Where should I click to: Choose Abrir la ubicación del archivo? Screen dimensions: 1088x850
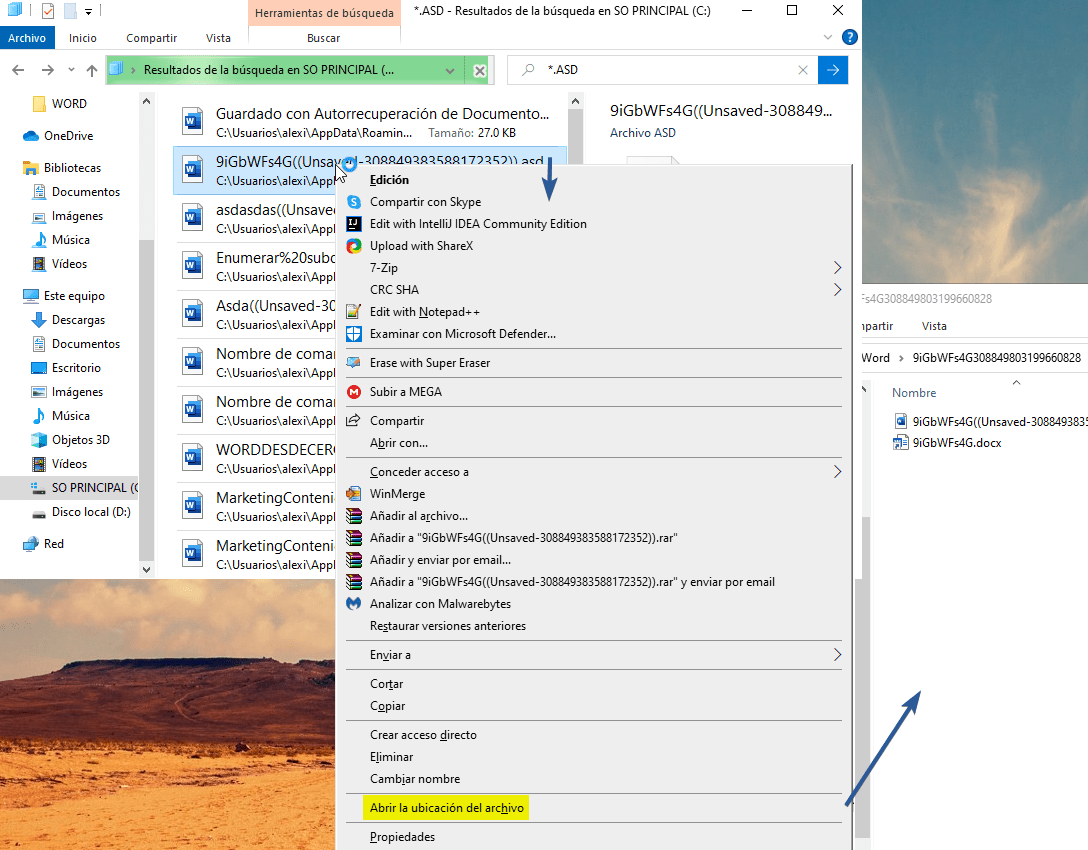pyautogui.click(x=446, y=808)
